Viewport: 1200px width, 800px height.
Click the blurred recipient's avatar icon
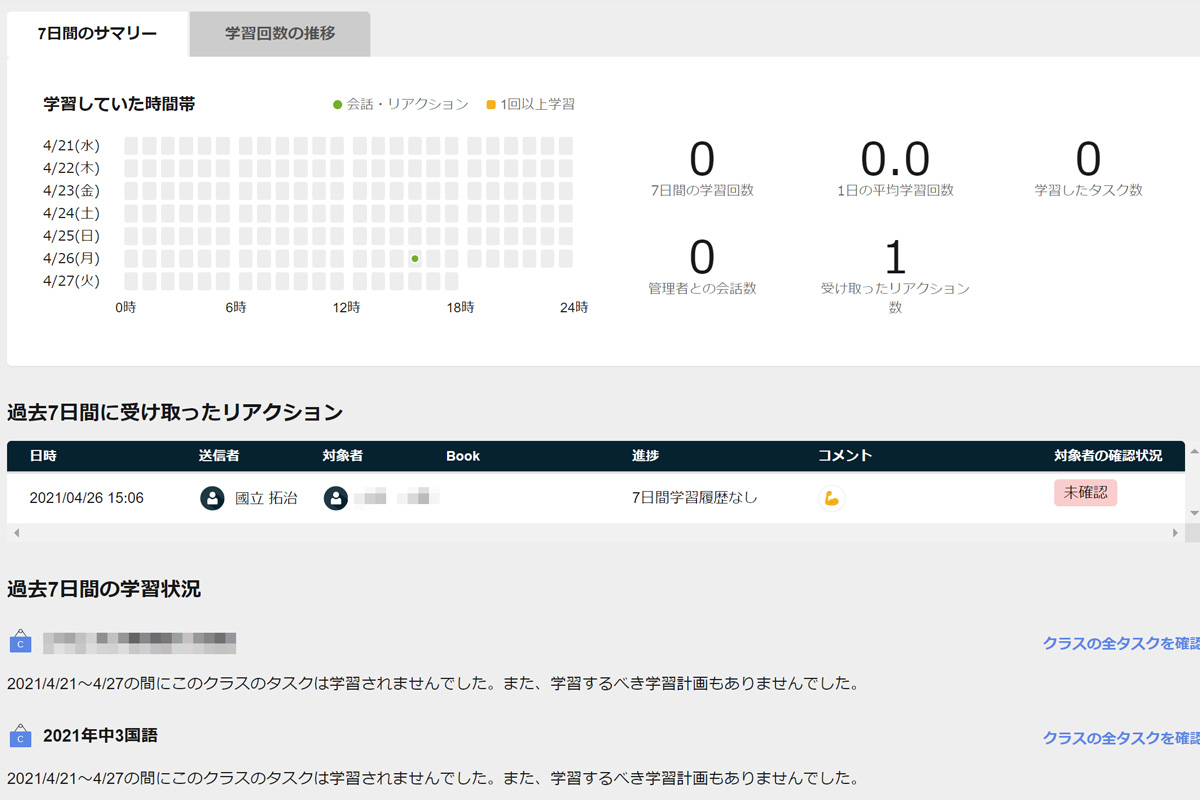336,498
